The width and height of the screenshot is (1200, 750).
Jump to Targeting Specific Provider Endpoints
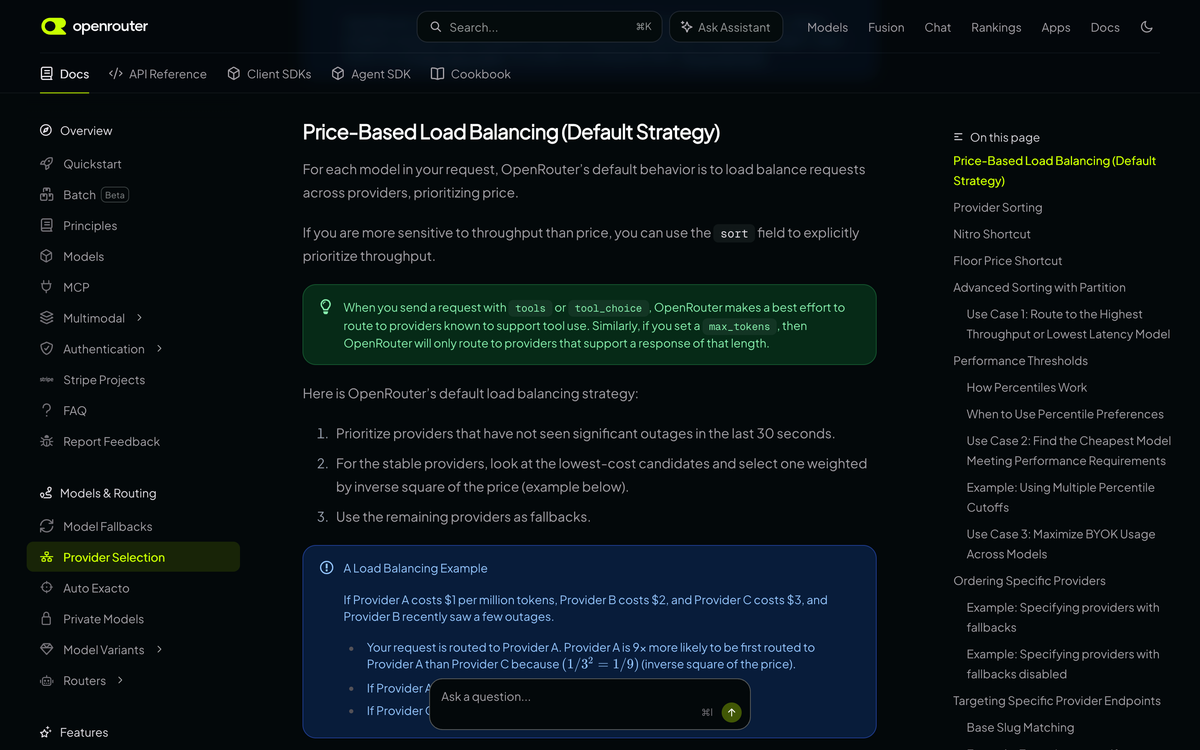pyautogui.click(x=1057, y=701)
